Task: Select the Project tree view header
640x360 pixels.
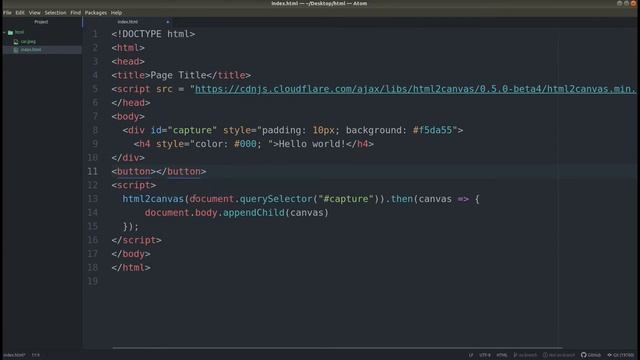Action: 41,22
